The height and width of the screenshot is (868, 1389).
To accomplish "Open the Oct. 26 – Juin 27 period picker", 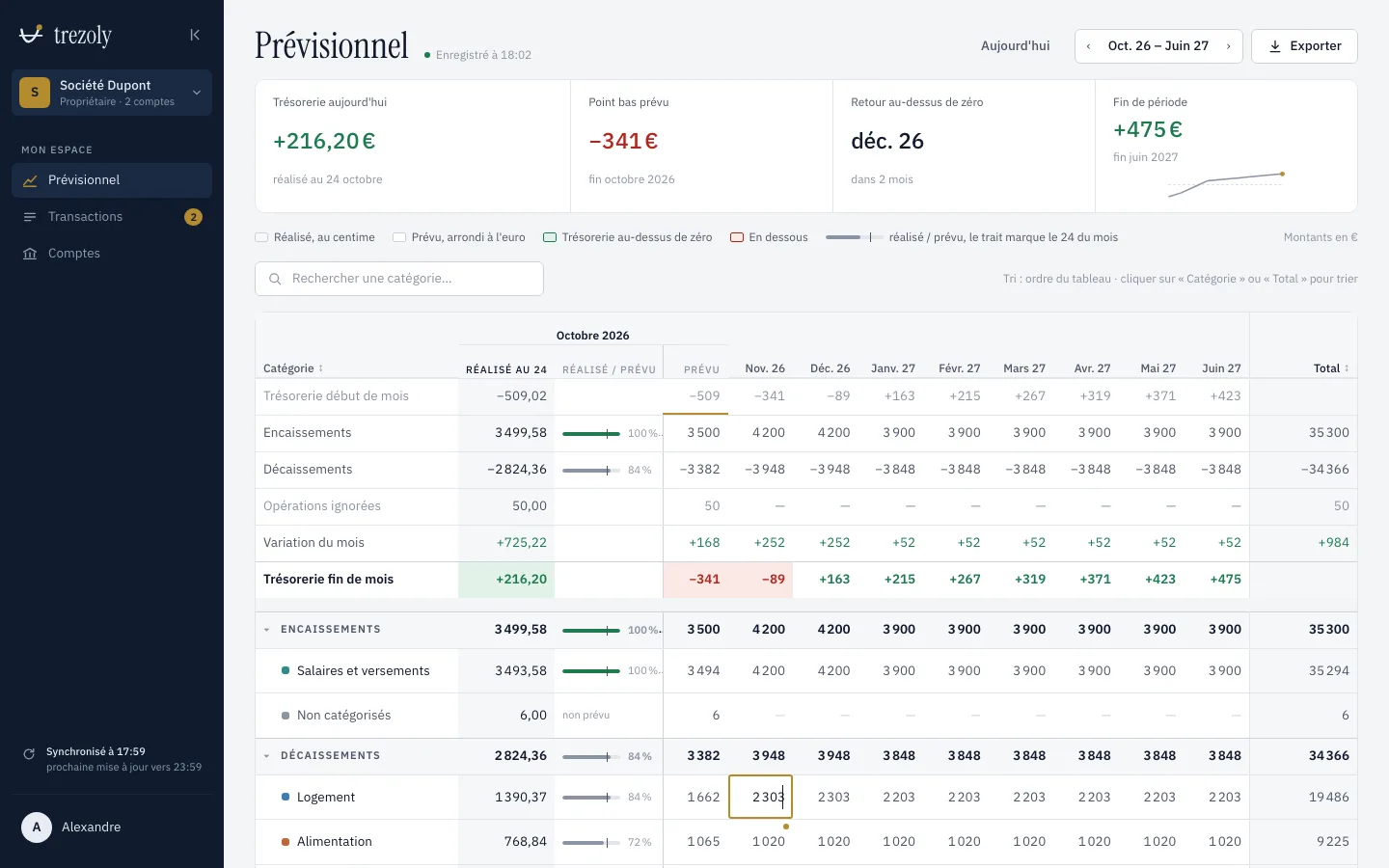I will [1158, 46].
